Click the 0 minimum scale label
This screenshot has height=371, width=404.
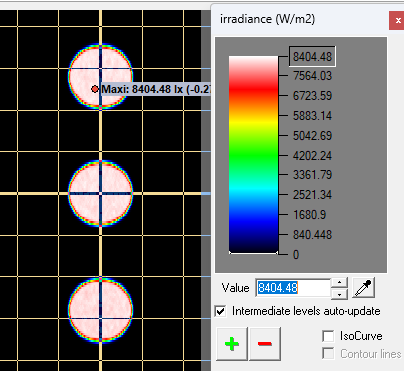click(x=296, y=255)
